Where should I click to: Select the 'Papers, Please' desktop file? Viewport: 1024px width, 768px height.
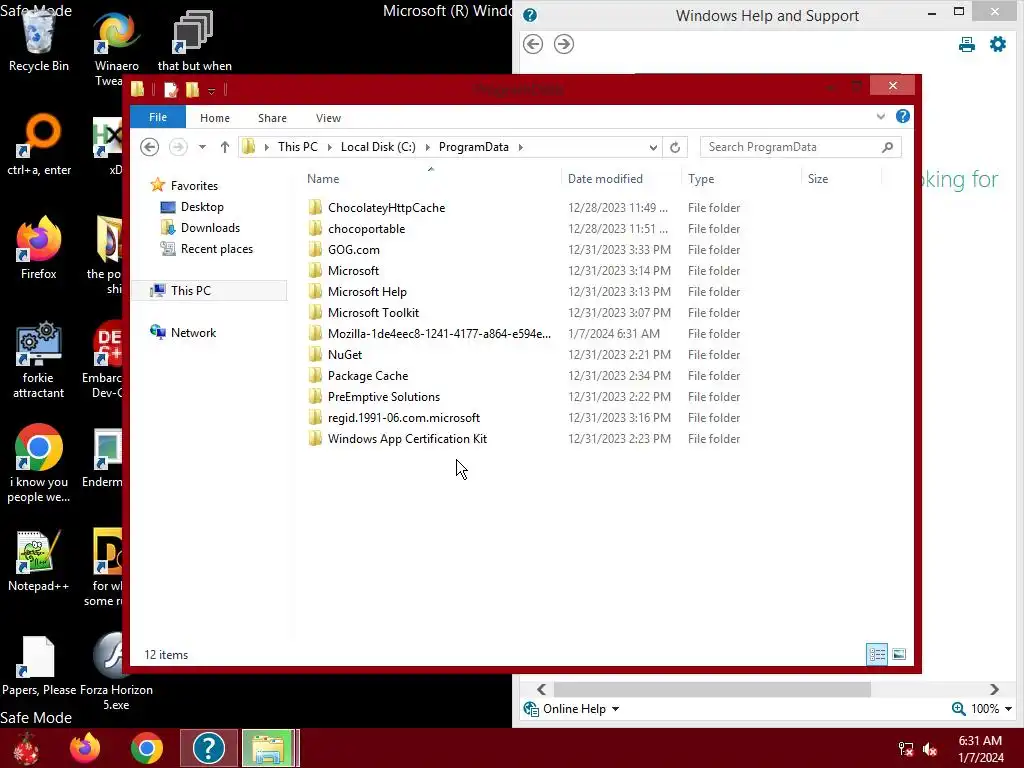[39, 665]
